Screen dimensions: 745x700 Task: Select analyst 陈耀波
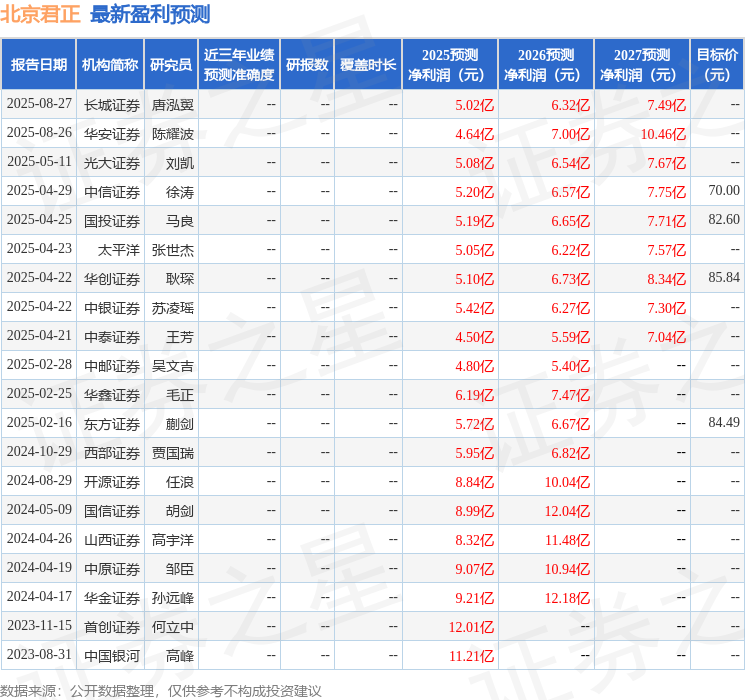coord(173,134)
